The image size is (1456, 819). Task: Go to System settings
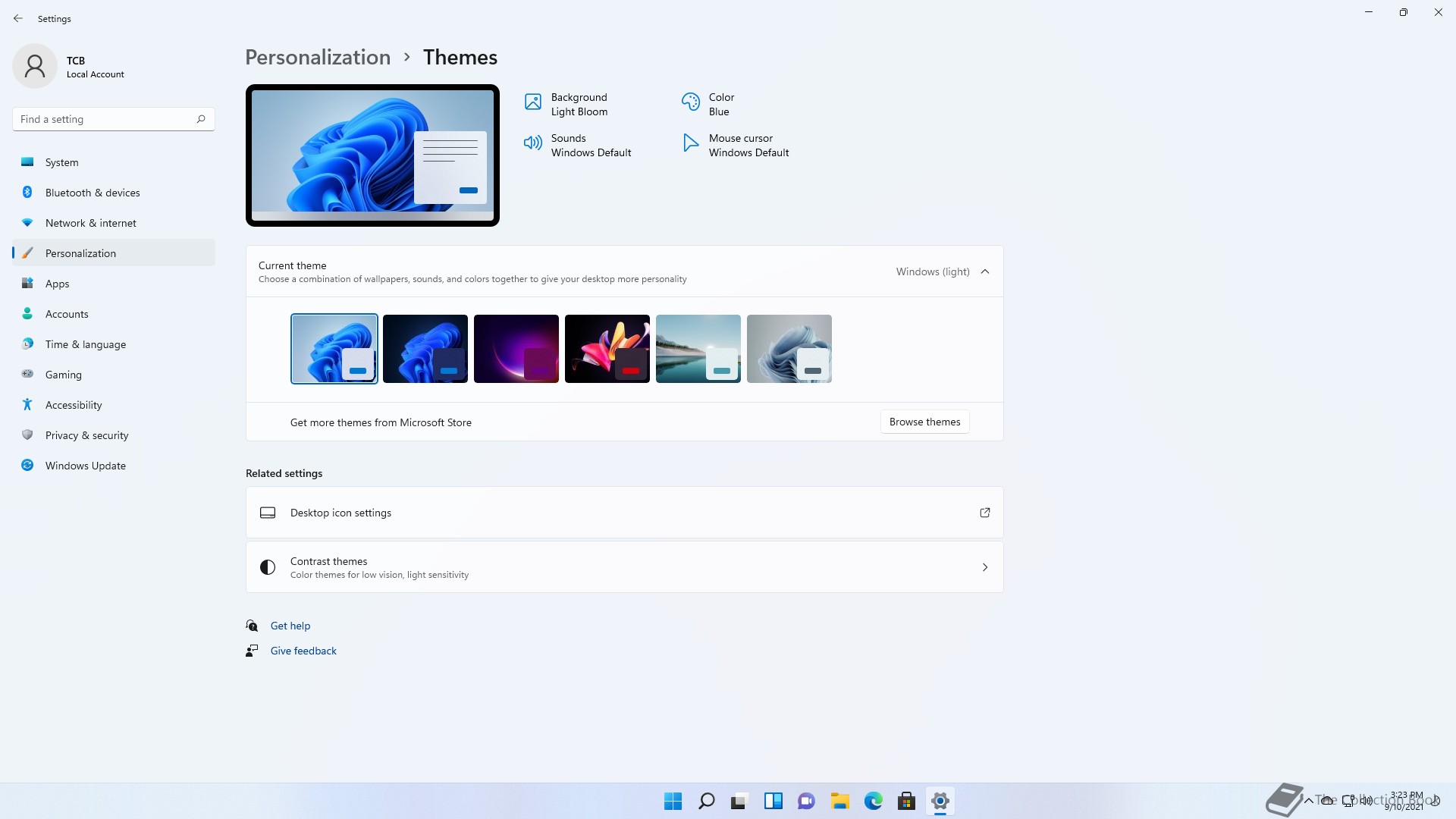(x=114, y=162)
